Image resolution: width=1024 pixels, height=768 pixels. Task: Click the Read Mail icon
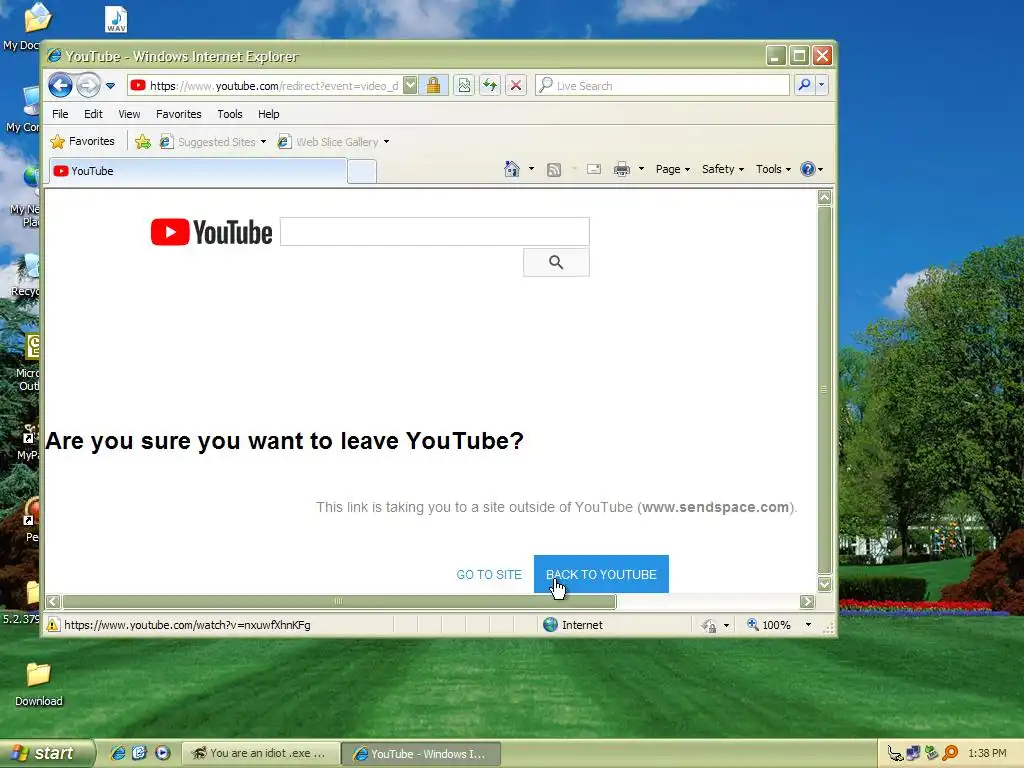594,170
